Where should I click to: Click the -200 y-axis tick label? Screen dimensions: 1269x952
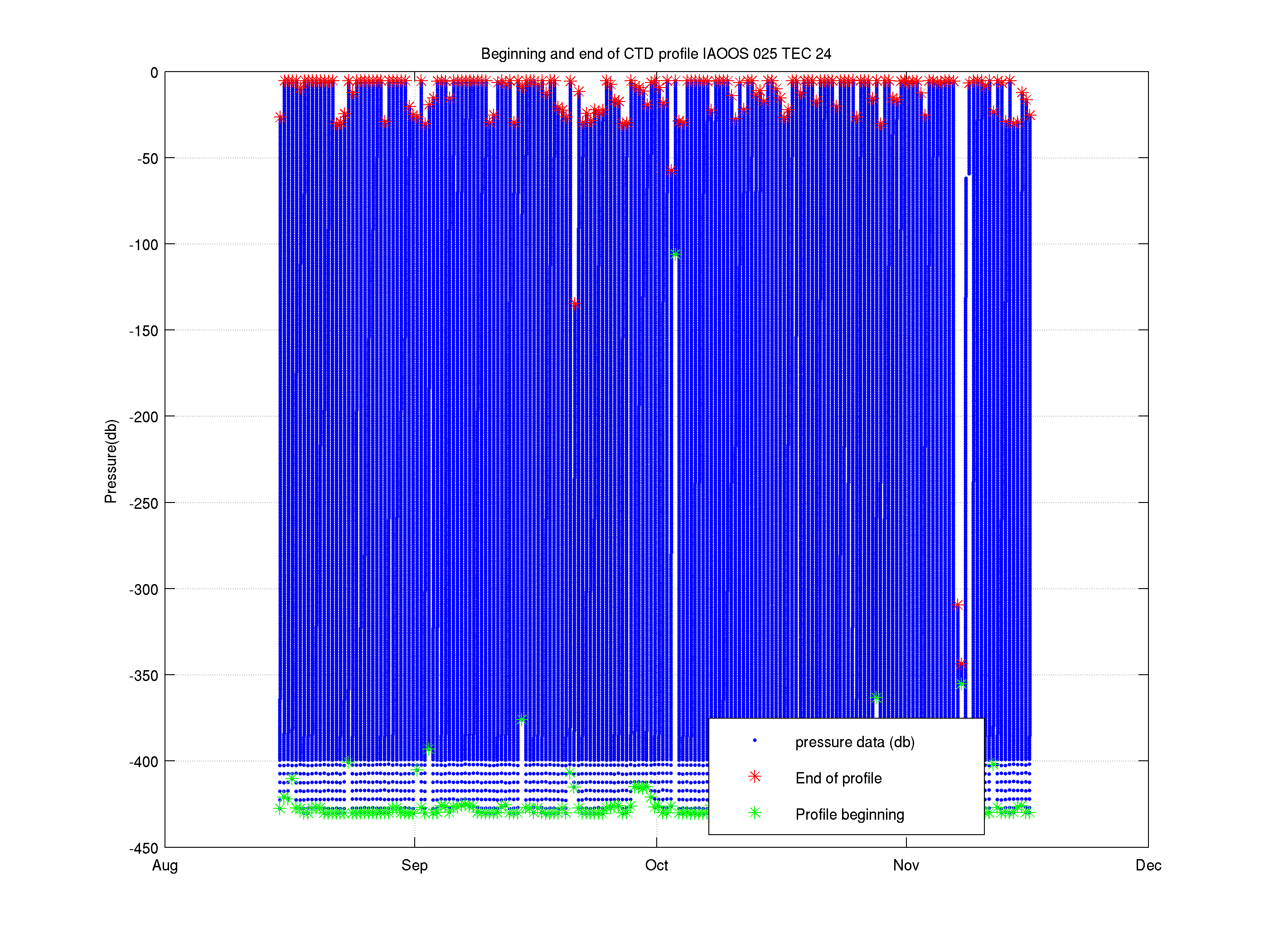(143, 417)
